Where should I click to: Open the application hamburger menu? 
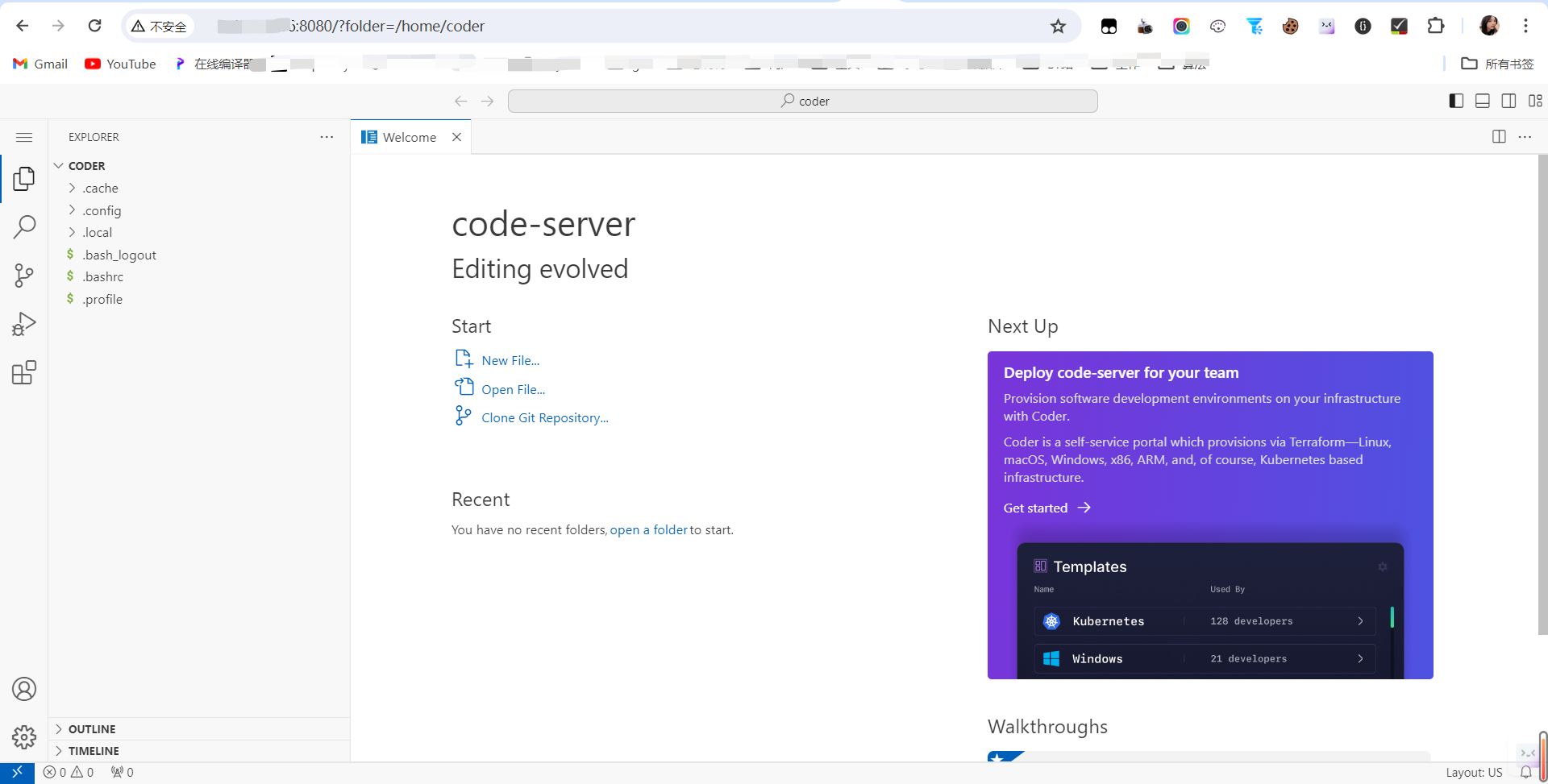(x=24, y=137)
